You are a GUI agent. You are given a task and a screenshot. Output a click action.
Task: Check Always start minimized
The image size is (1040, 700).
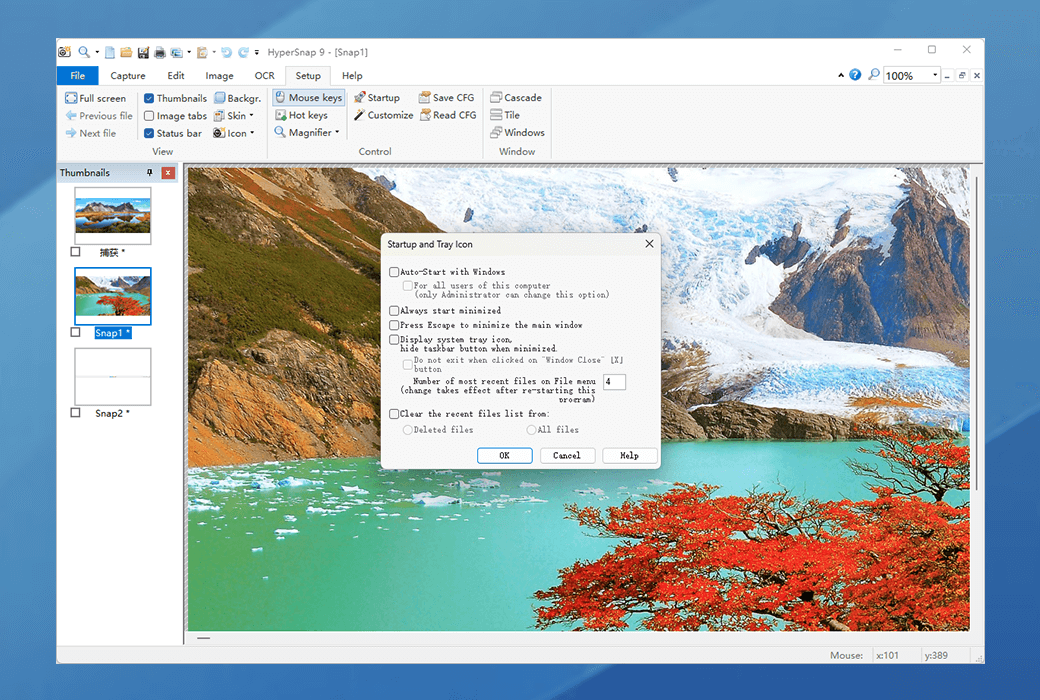pyautogui.click(x=394, y=311)
